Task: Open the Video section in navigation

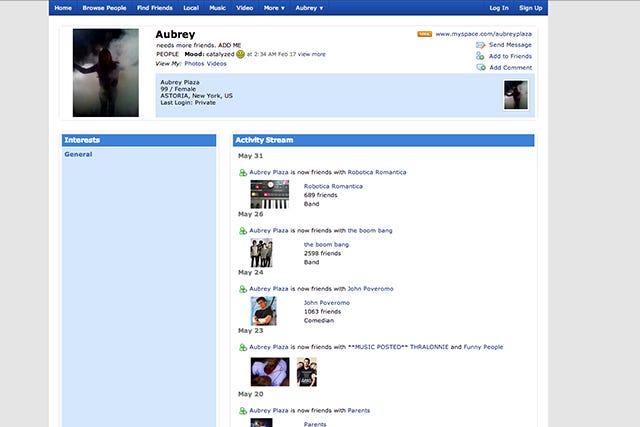Action: tap(244, 8)
